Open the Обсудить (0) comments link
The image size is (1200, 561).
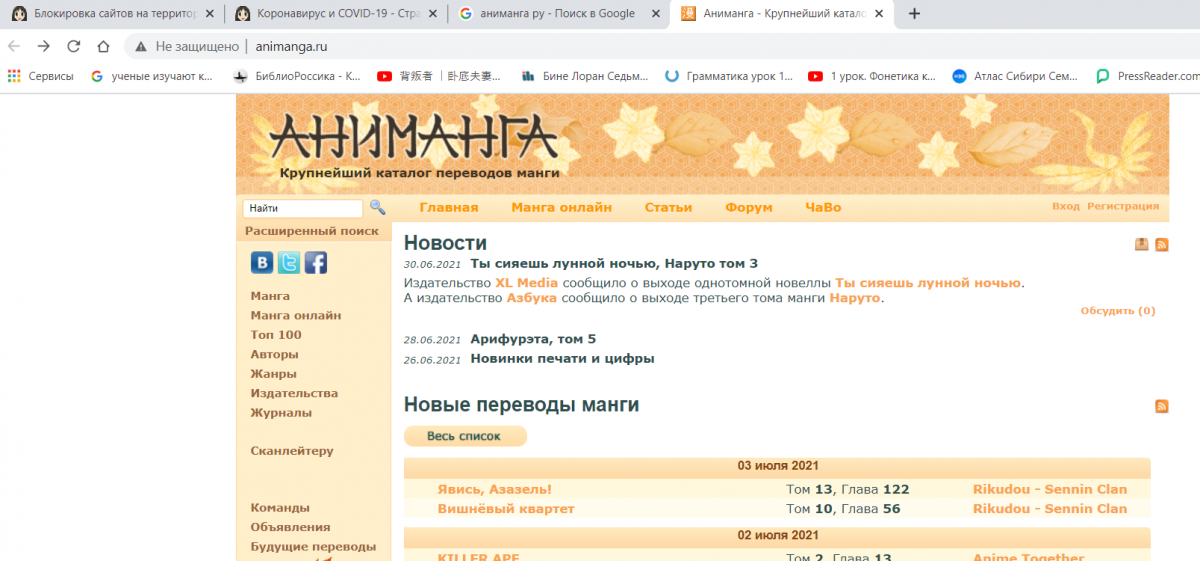[x=1117, y=311]
